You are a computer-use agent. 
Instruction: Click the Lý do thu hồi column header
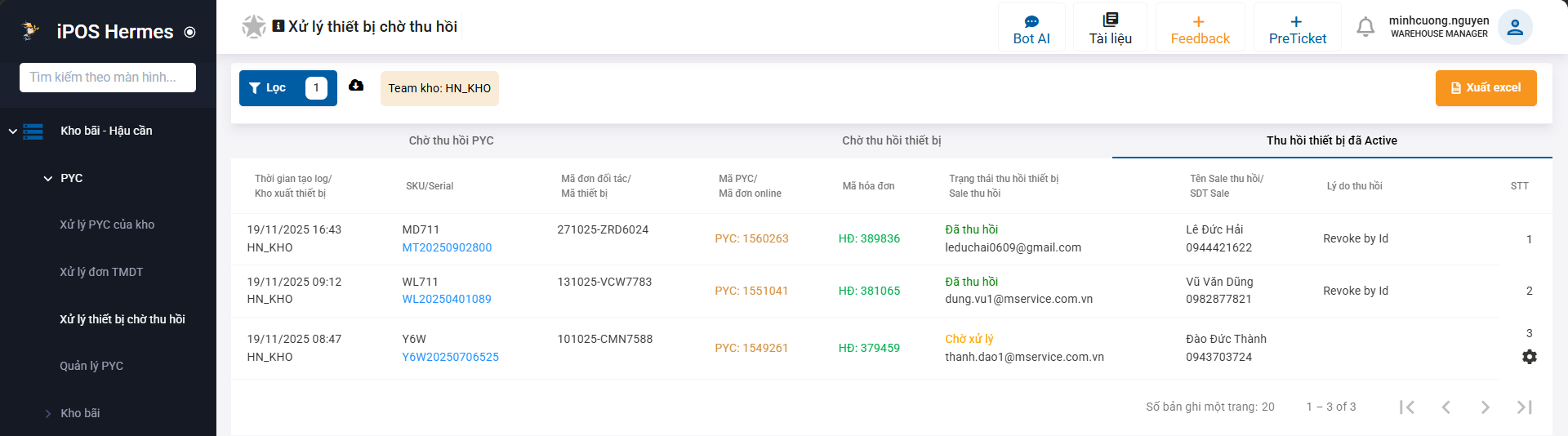click(x=1354, y=186)
